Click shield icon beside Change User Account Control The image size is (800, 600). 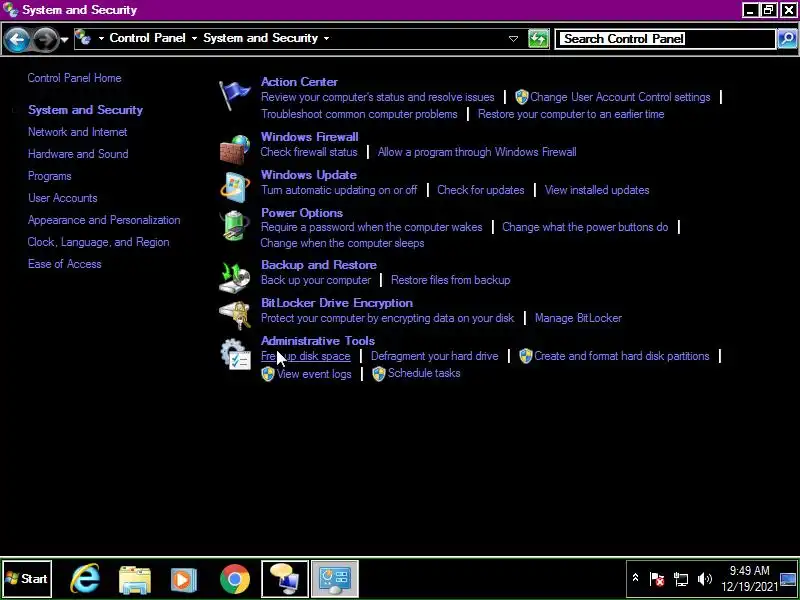(521, 97)
